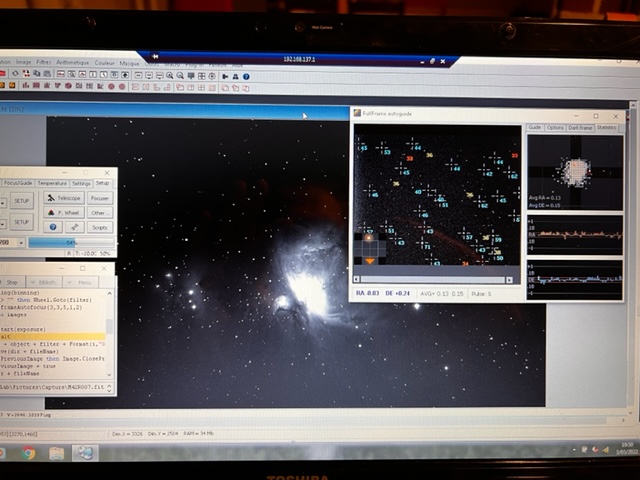Click the binoculars toolbar icon
The image size is (640, 480).
coord(236,76)
